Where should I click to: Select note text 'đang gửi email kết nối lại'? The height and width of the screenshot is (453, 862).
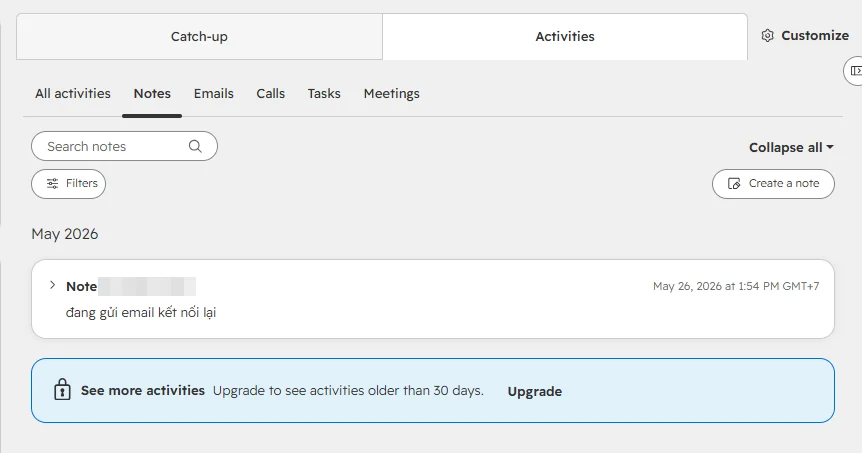(141, 313)
